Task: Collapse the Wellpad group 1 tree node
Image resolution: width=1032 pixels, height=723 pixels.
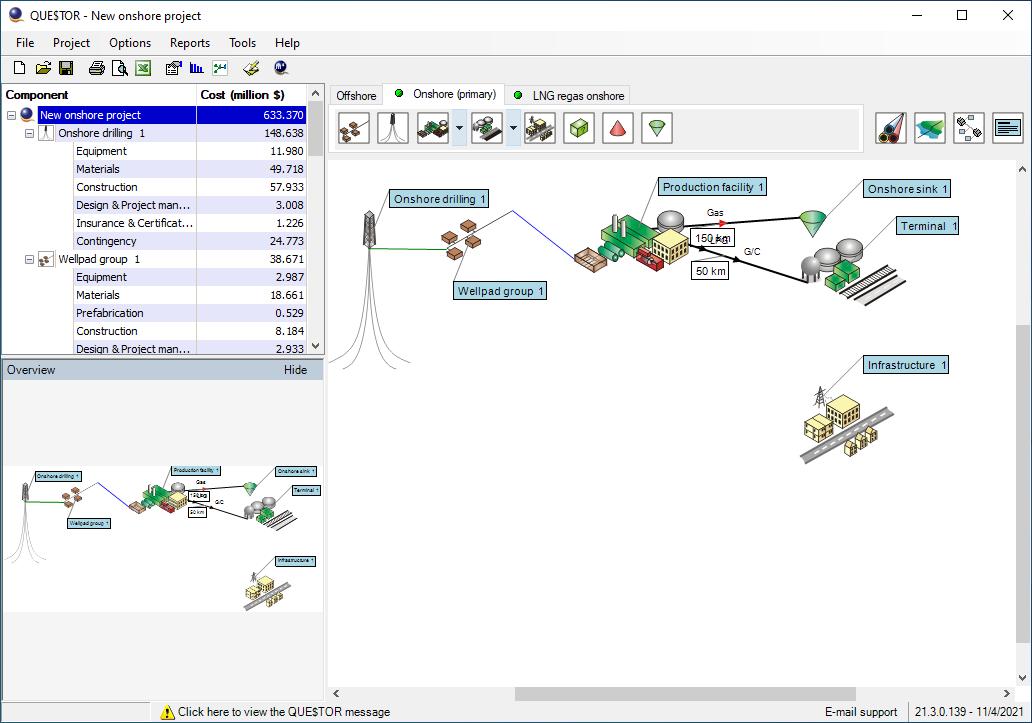Action: pos(29,259)
